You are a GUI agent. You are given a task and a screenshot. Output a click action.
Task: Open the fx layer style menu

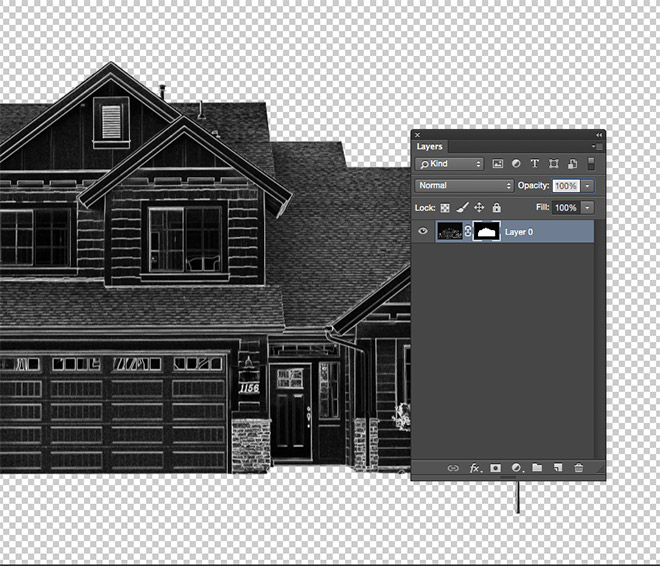[475, 468]
